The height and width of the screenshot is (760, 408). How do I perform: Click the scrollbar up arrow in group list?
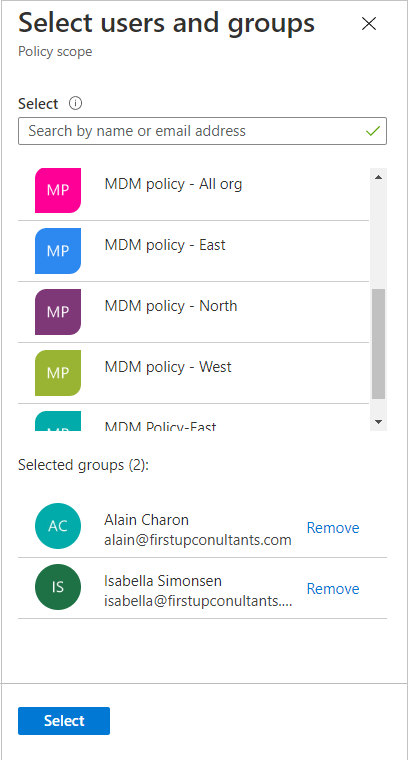coord(378,177)
